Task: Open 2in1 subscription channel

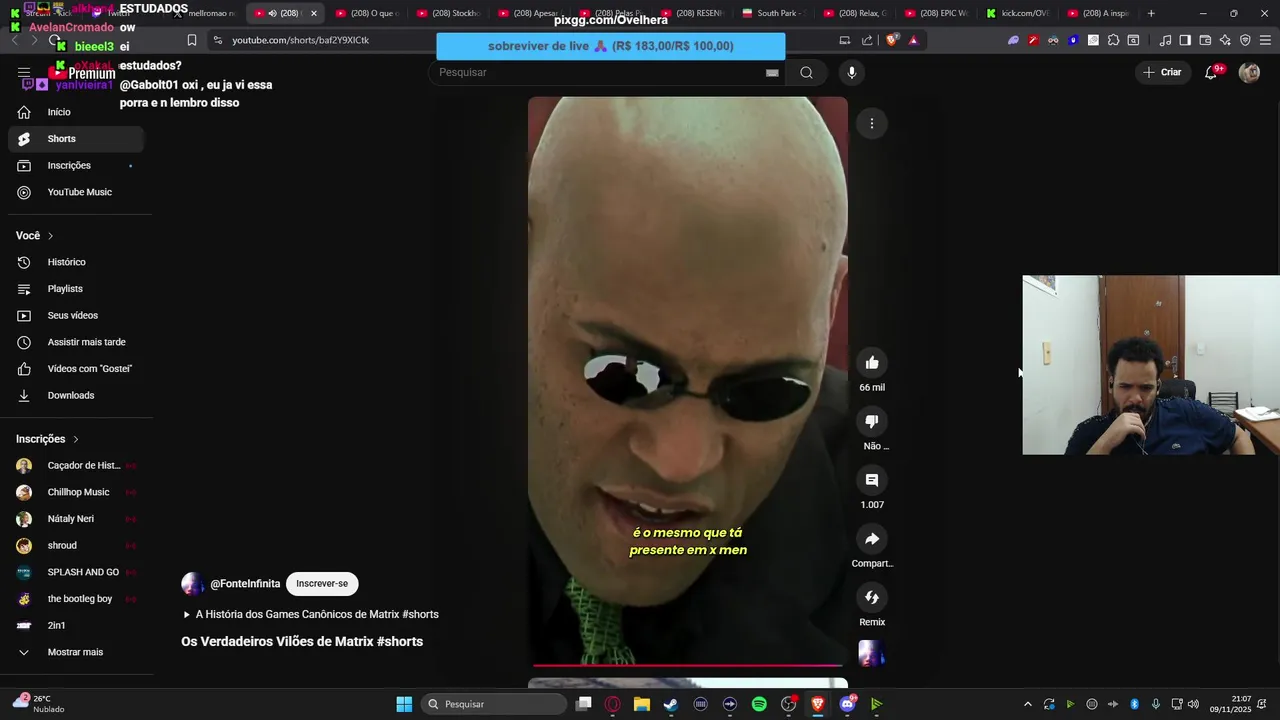Action: (x=76, y=625)
